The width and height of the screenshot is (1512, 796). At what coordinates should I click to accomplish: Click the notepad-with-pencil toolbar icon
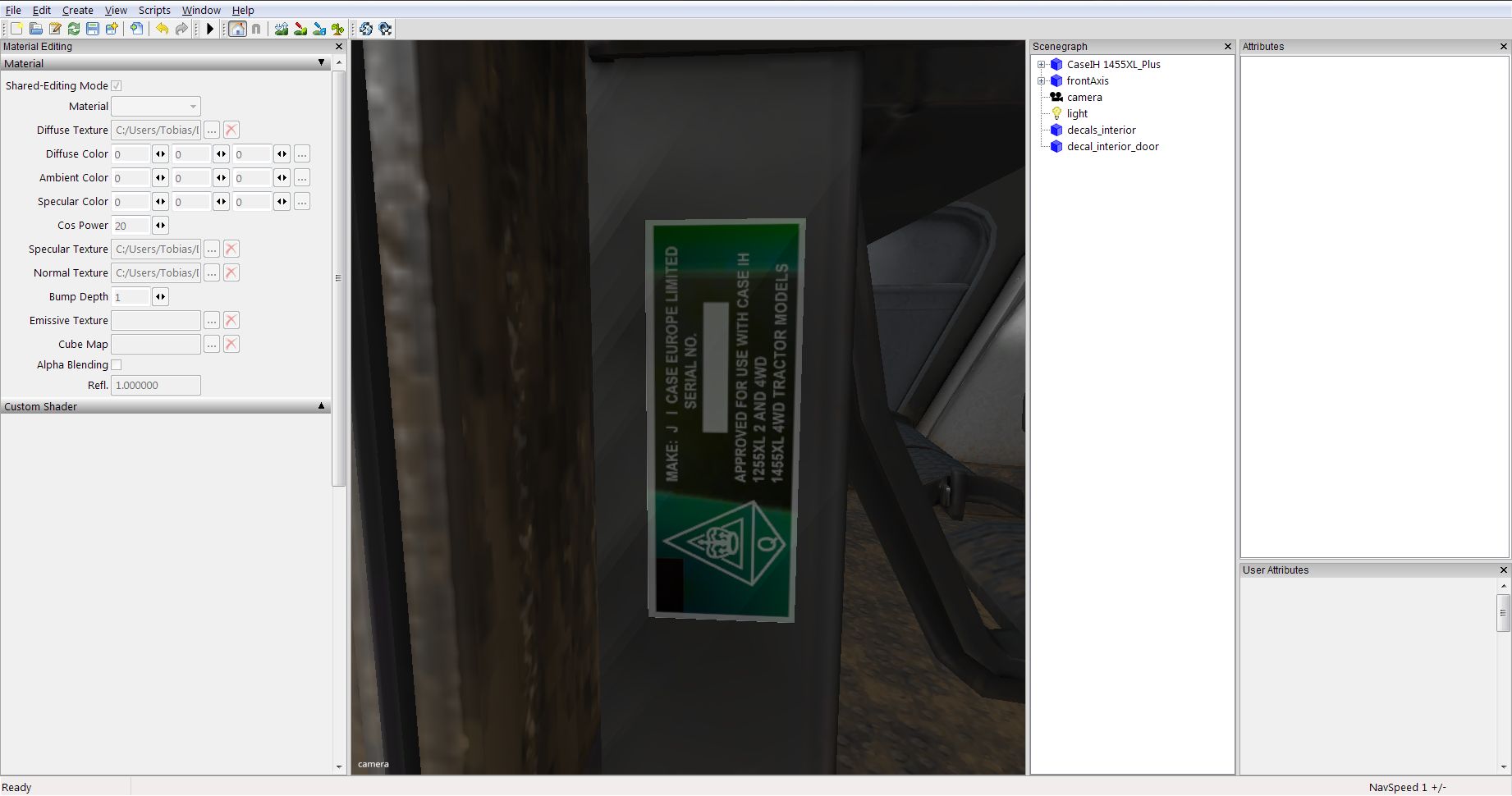click(55, 29)
